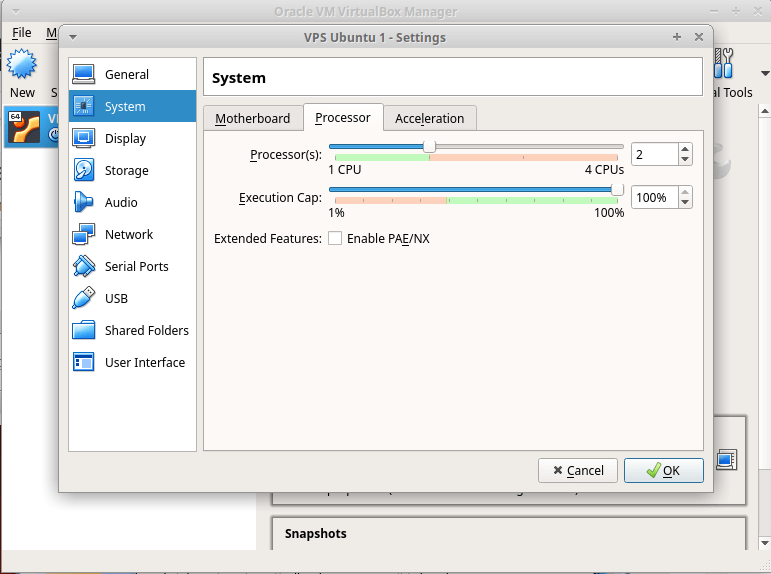Open Network settings icon
Image resolution: width=771 pixels, height=574 pixels.
pyautogui.click(x=84, y=234)
